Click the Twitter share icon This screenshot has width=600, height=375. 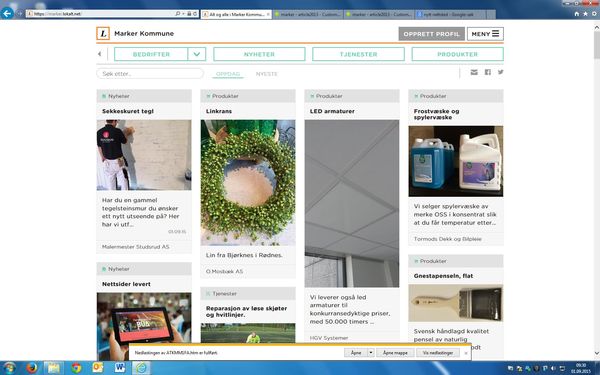coord(501,72)
